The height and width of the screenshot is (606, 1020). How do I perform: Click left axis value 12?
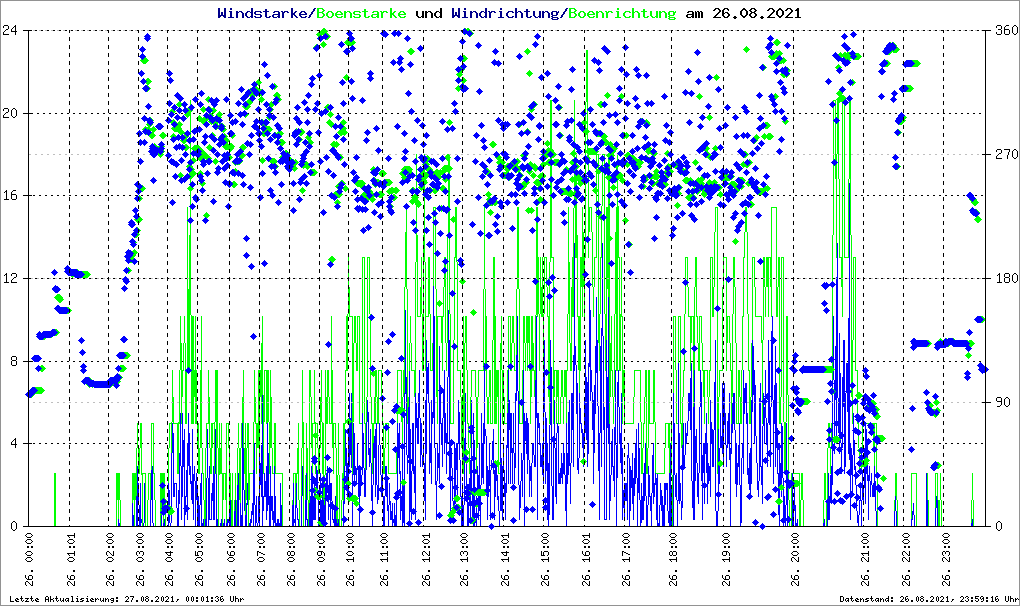pos(10,278)
